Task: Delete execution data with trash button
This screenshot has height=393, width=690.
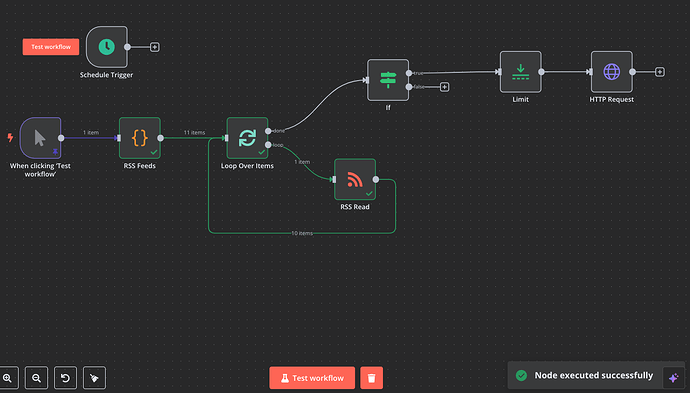Action: (371, 378)
